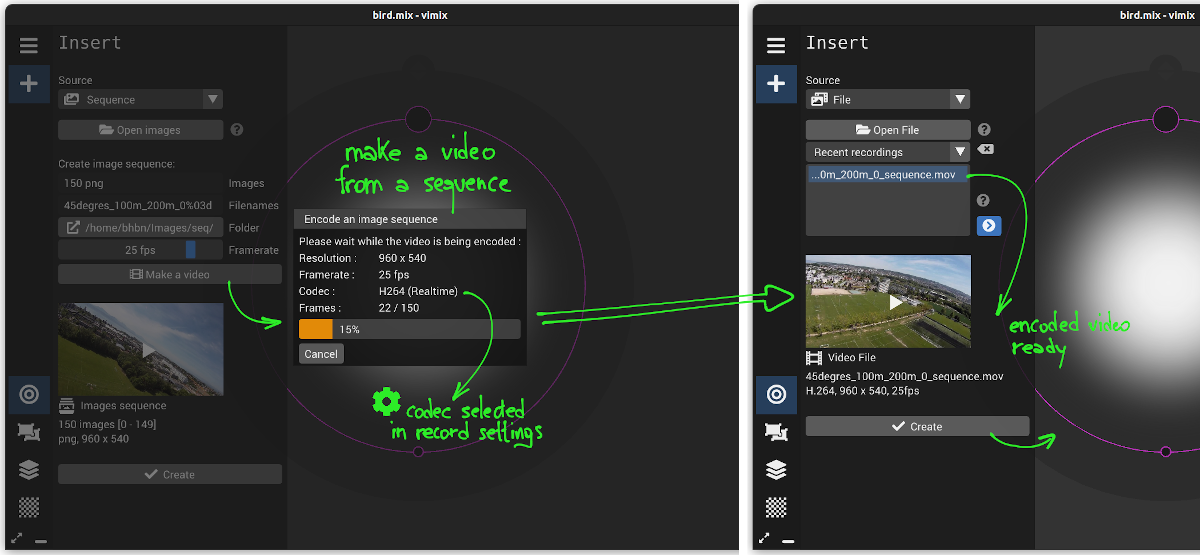
Task: Click the help icon next to Open File
Action: coord(984,130)
